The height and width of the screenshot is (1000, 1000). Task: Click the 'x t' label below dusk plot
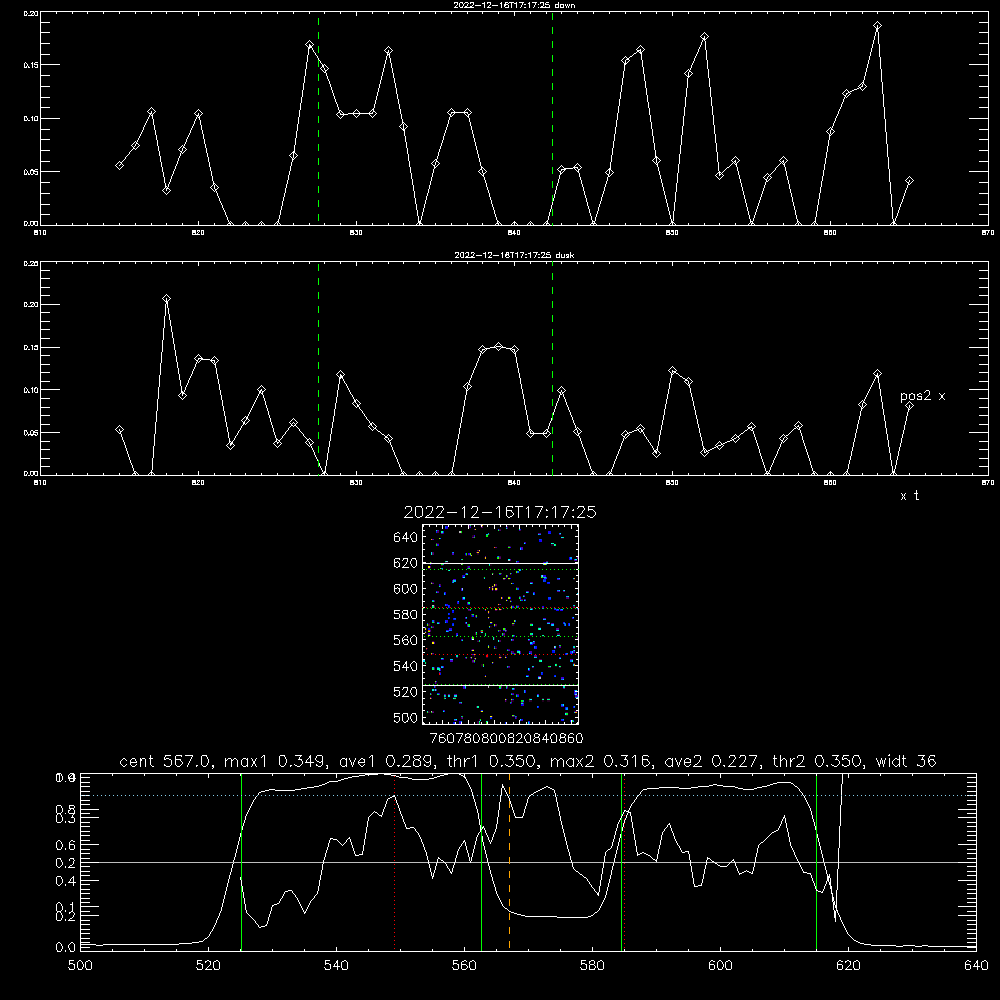[x=909, y=496]
